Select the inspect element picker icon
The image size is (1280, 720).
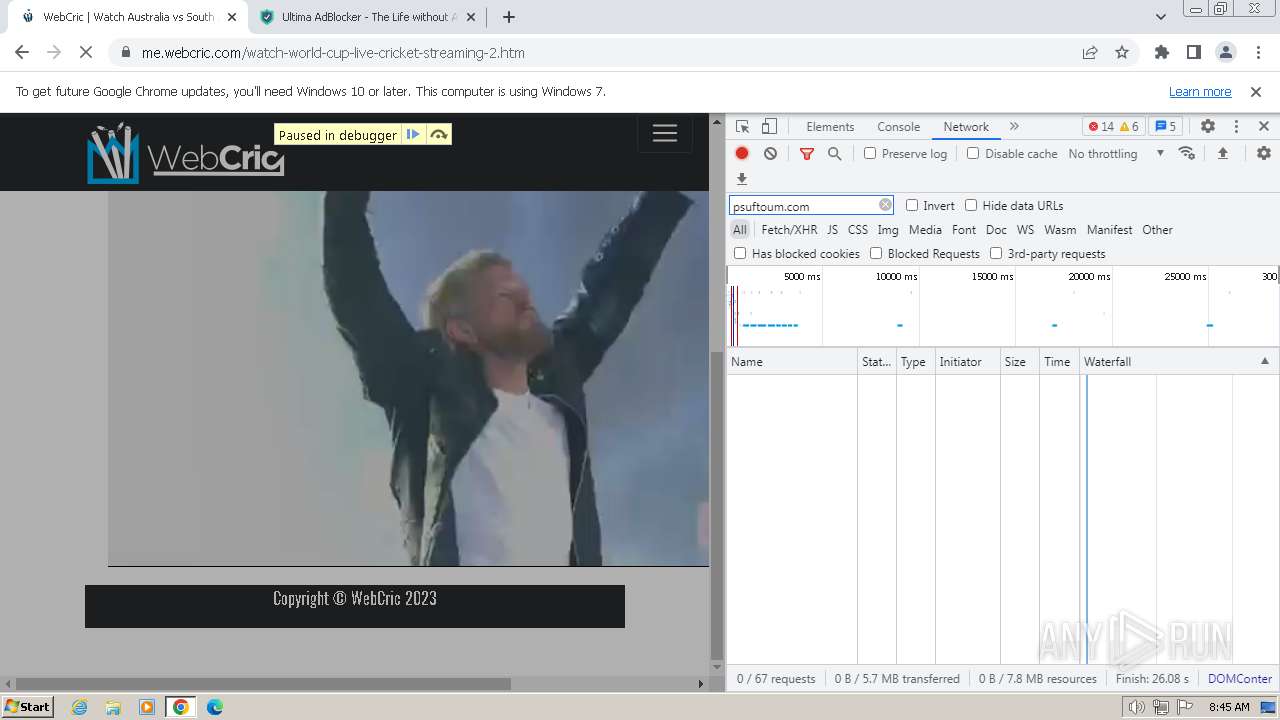742,127
